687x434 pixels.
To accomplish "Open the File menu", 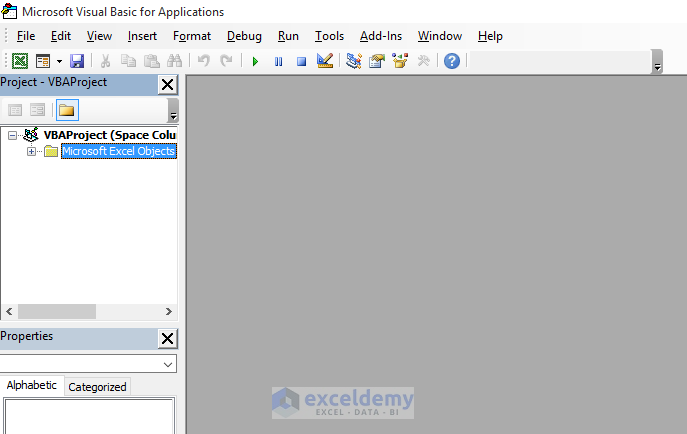I will coord(26,36).
